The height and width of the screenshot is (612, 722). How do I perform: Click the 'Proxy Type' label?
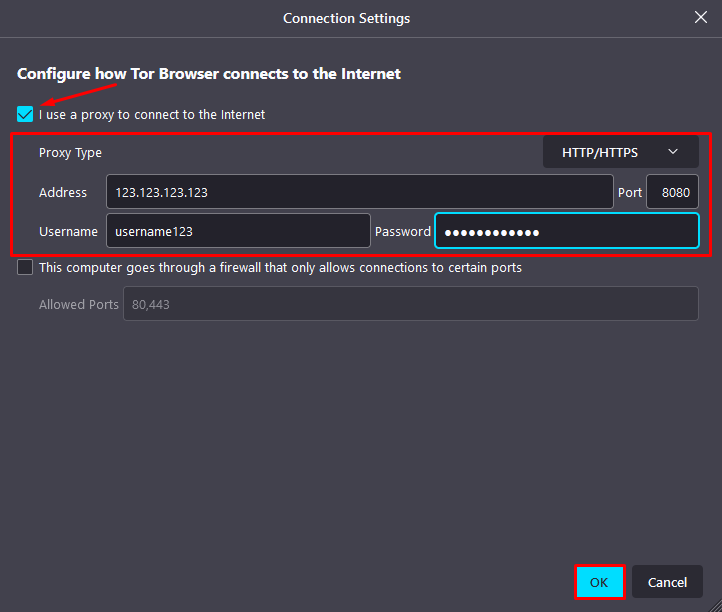point(70,152)
